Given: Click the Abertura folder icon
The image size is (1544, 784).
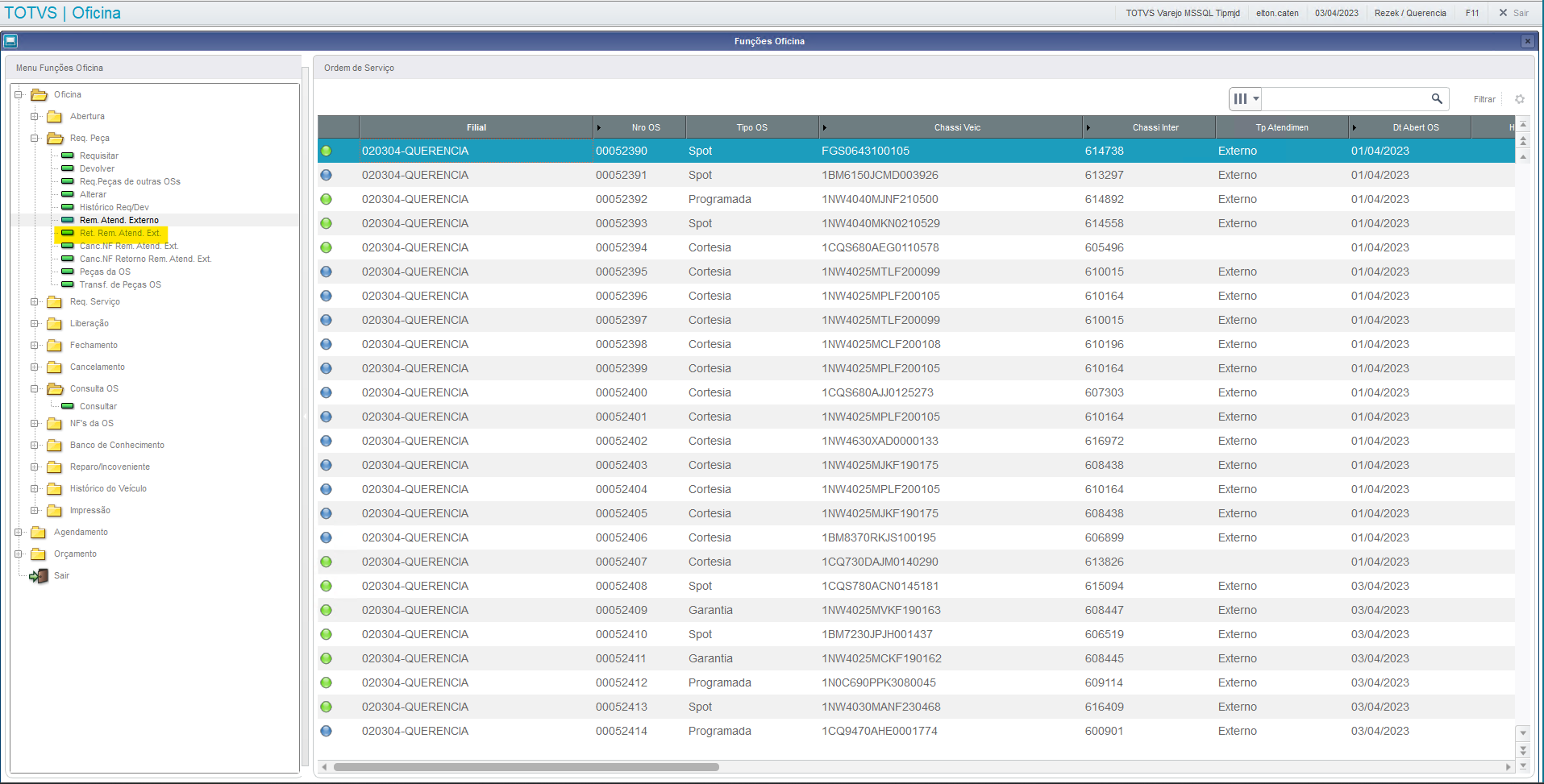Looking at the screenshot, I should (54, 117).
